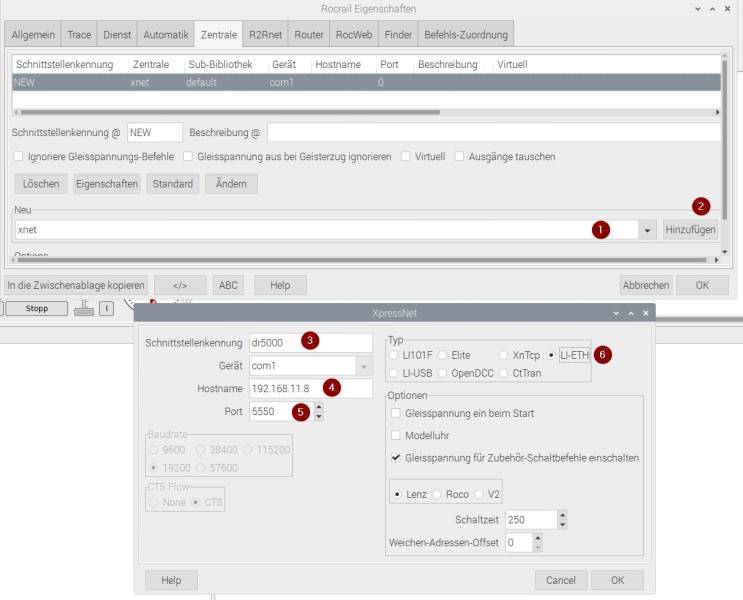The image size is (743, 600).
Task: Enable Gleisspannung ein beim Start
Action: pos(396,413)
